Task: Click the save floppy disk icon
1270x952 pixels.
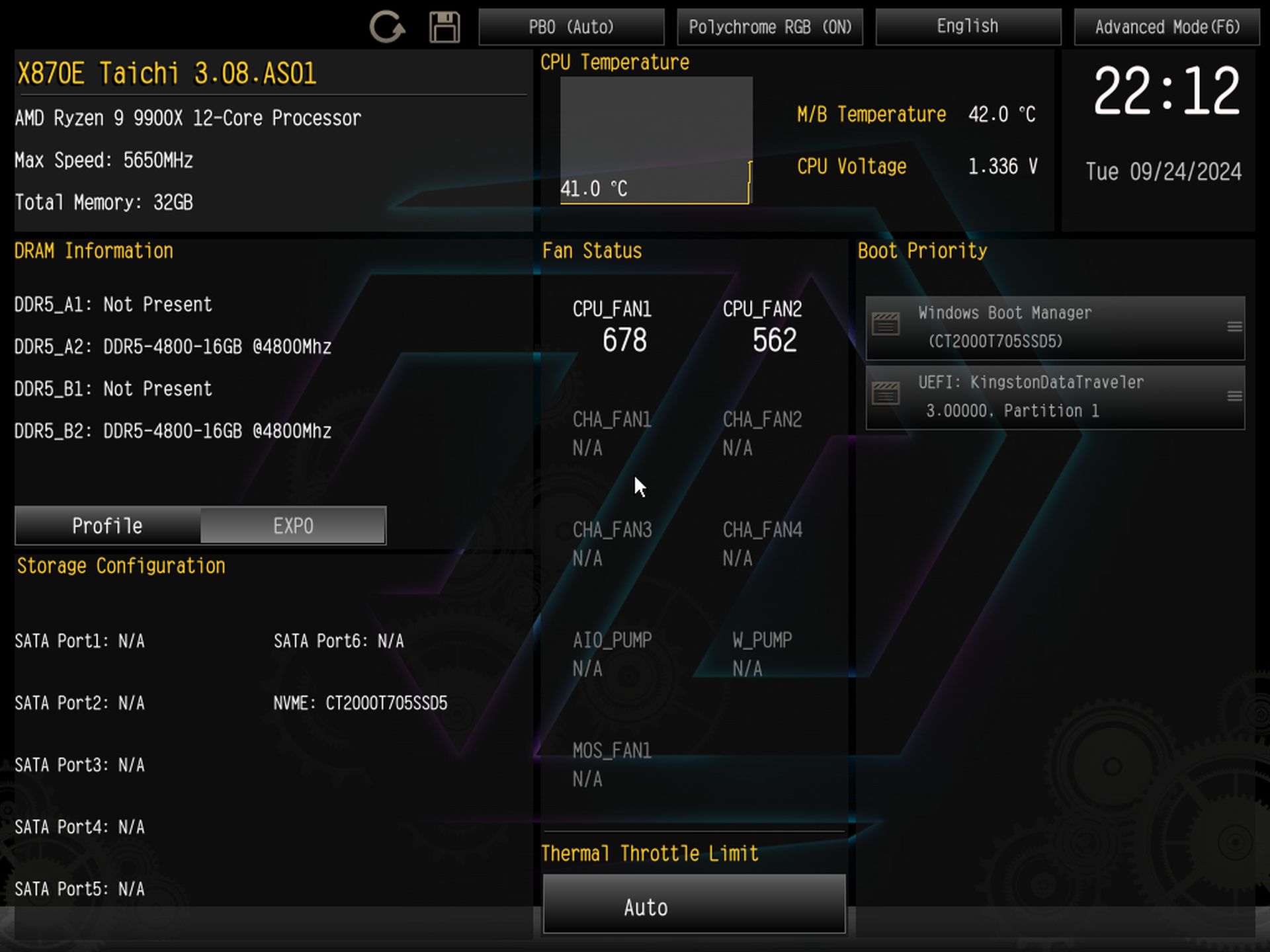Action: [444, 27]
